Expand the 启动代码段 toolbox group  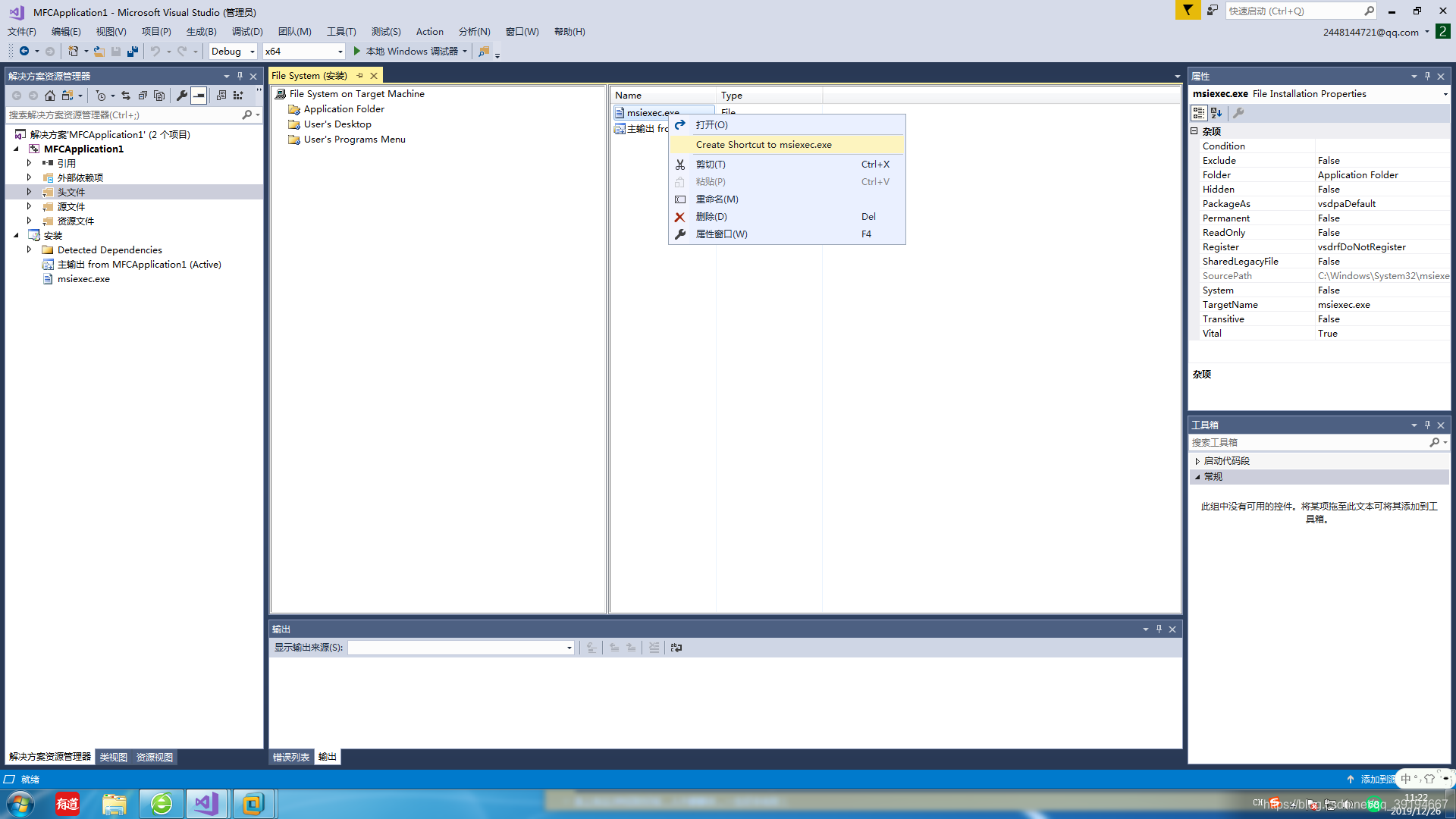[1197, 461]
